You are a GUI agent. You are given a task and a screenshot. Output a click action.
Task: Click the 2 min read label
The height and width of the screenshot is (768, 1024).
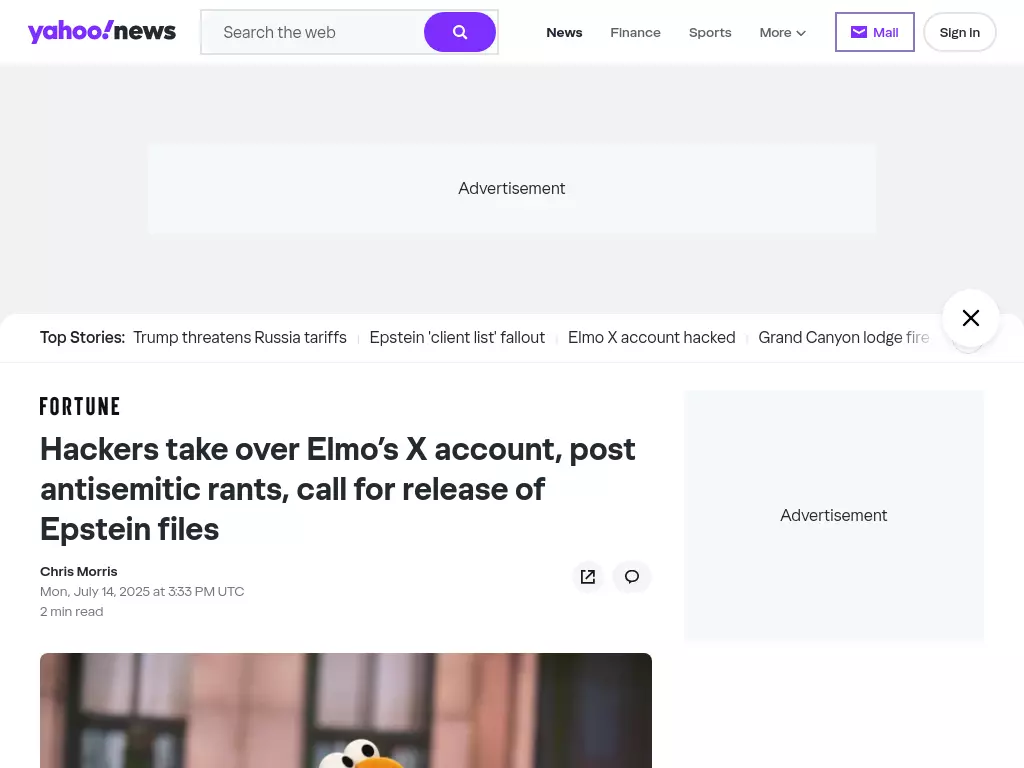click(x=71, y=612)
